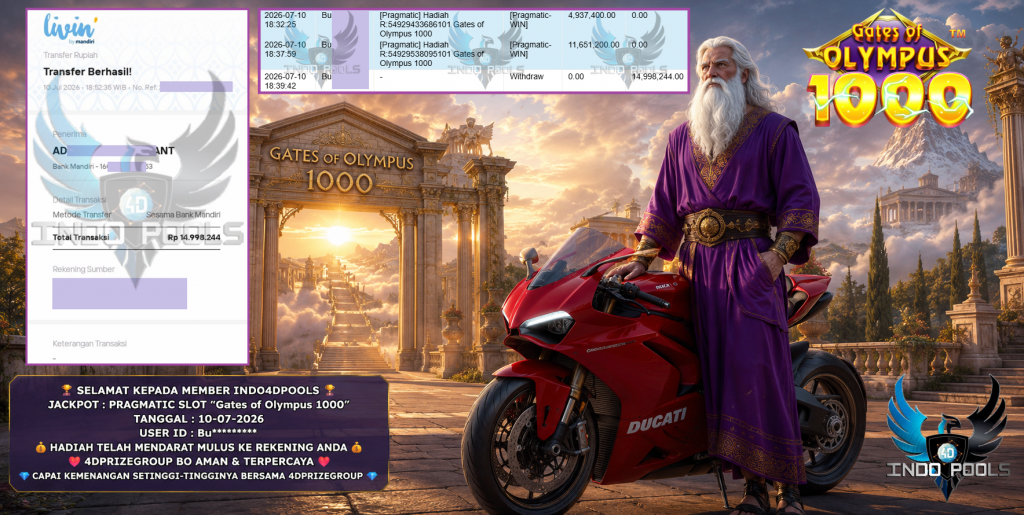Select the 'Metode Transfer' label
This screenshot has height=515, width=1024.
[82, 215]
